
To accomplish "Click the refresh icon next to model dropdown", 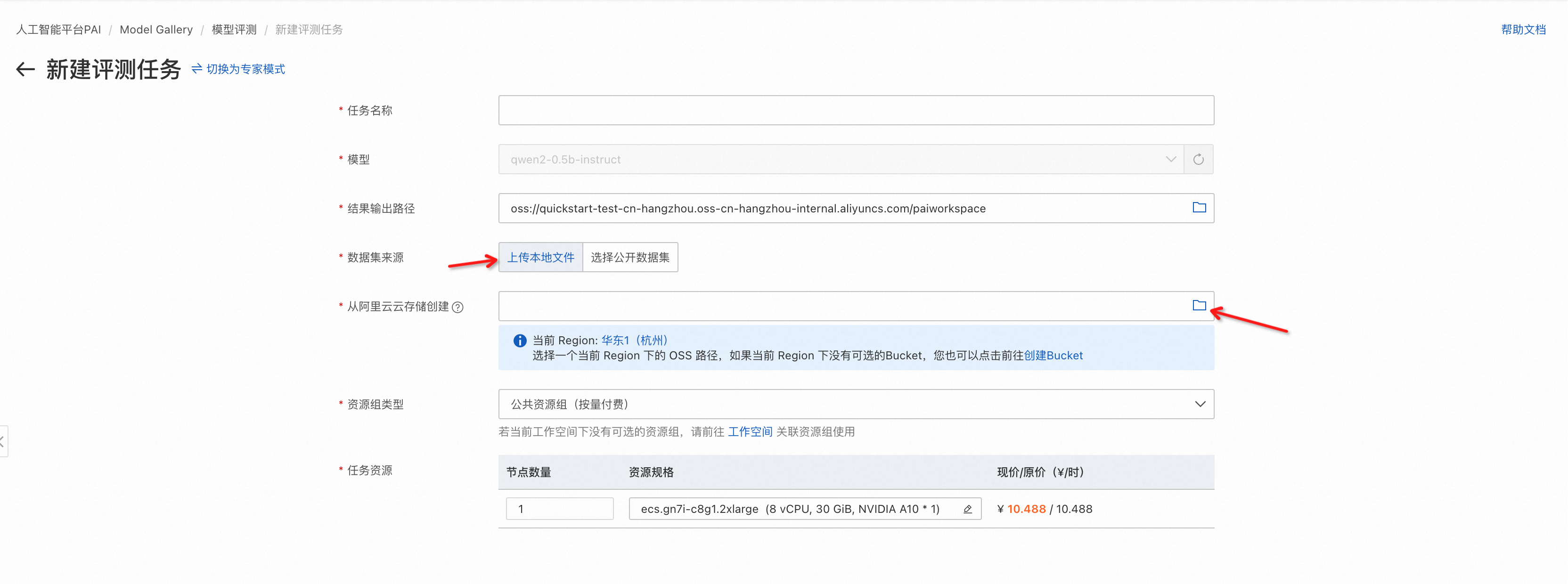I will point(1198,159).
